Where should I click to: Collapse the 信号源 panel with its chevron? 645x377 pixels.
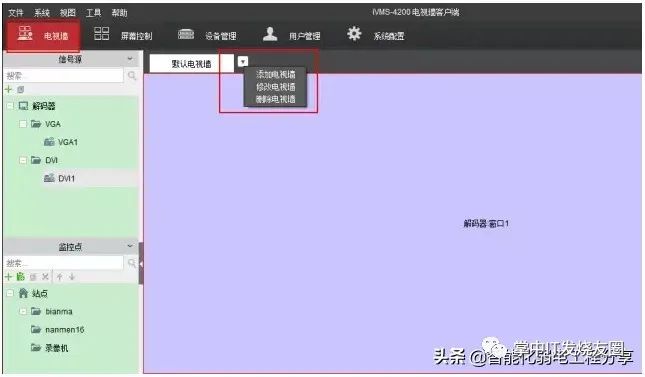130,59
